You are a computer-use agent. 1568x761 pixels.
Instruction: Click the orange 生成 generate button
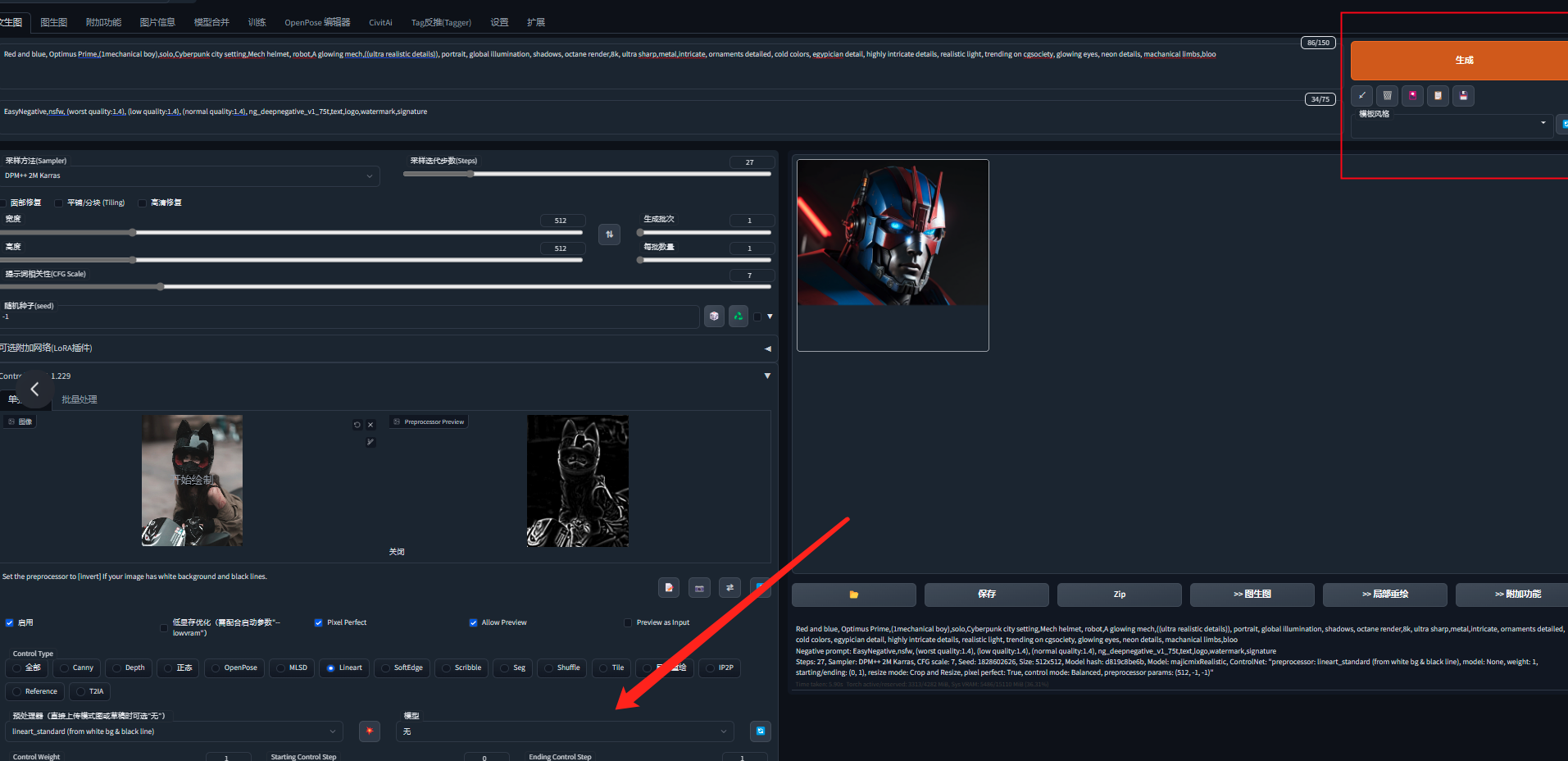1460,60
